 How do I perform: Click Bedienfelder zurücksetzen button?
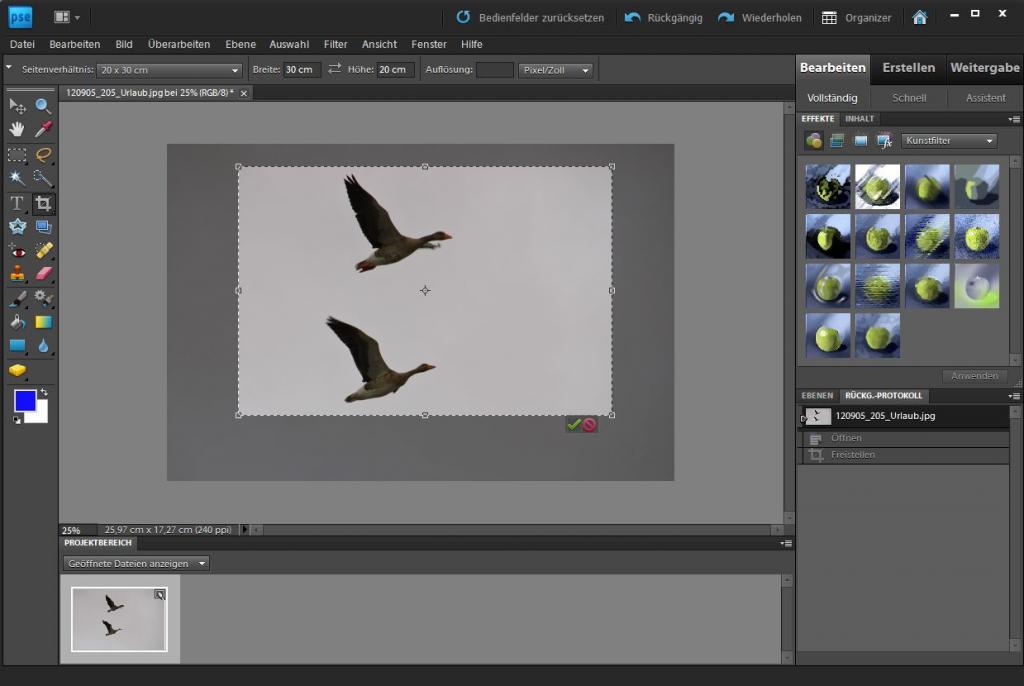coord(530,18)
